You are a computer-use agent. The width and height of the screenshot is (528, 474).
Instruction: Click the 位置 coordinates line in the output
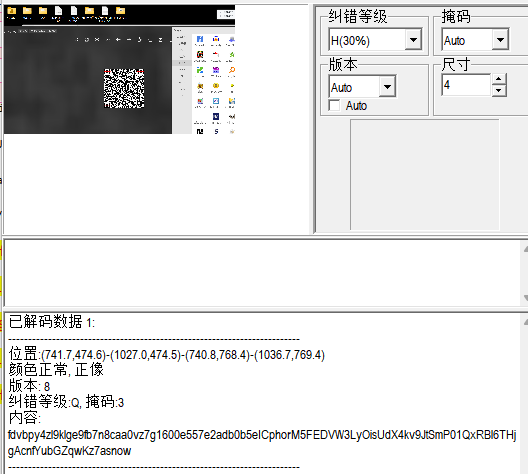(x=167, y=354)
